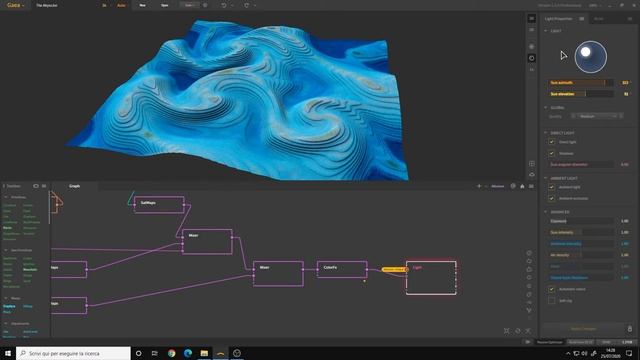Switch to the Light Properties tab
This screenshot has height=360, width=640.
tap(558, 19)
